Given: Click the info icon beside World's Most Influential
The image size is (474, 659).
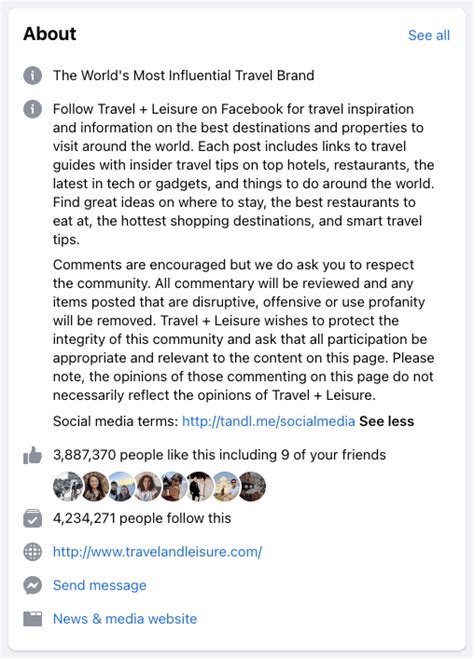Looking at the screenshot, I should tap(32, 76).
